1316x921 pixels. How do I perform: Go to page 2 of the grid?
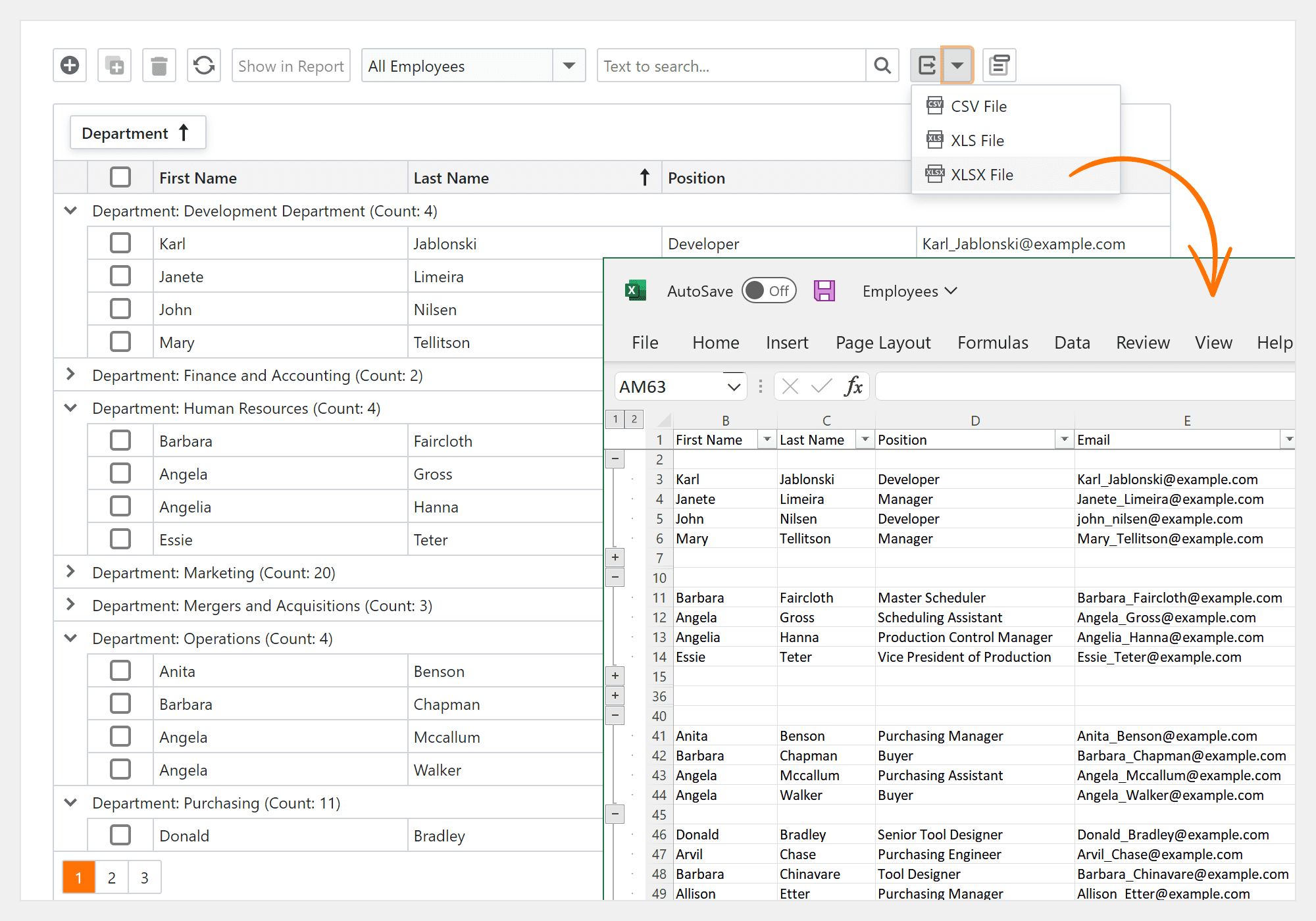[x=111, y=877]
